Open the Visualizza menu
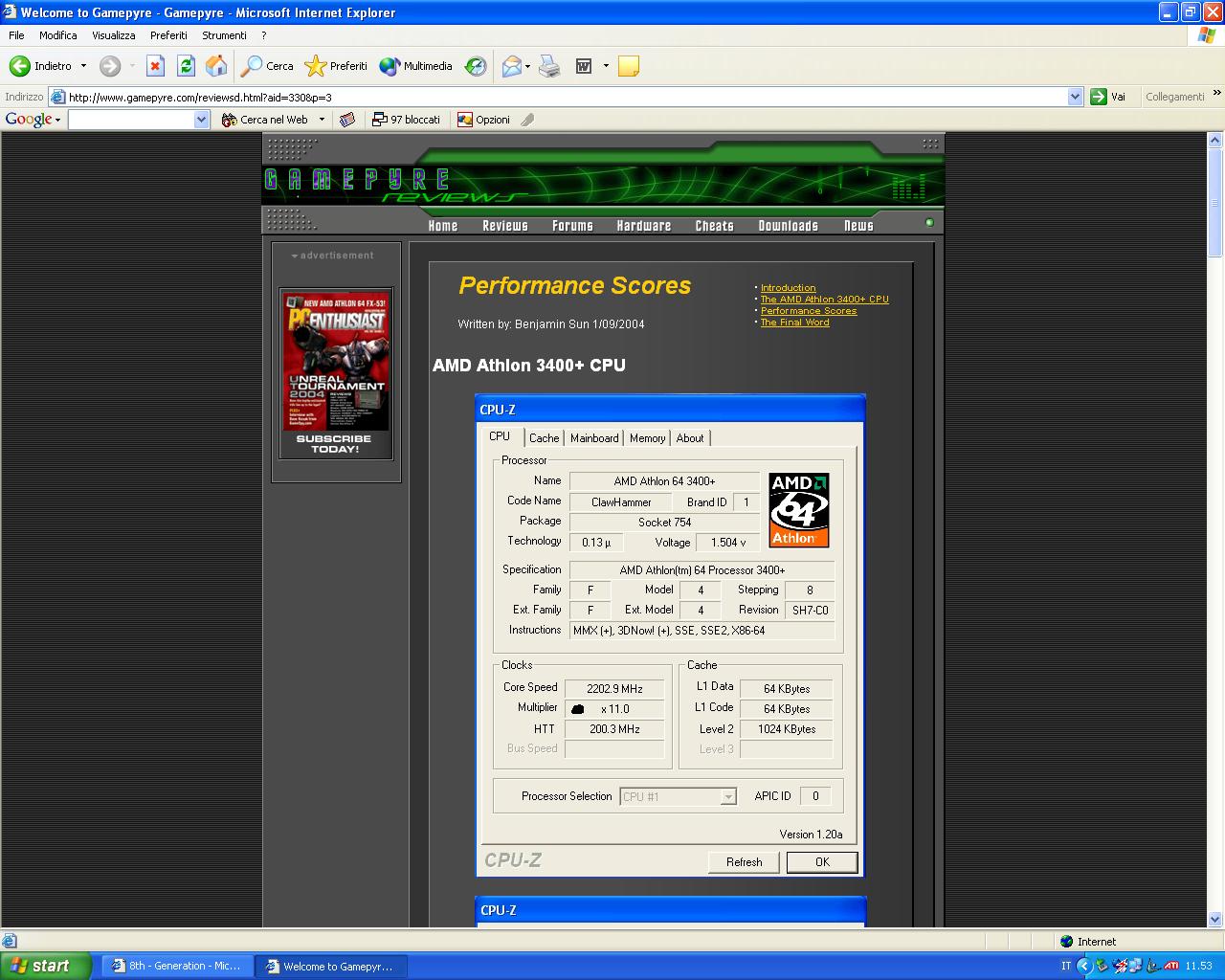The image size is (1225, 980). coord(113,35)
